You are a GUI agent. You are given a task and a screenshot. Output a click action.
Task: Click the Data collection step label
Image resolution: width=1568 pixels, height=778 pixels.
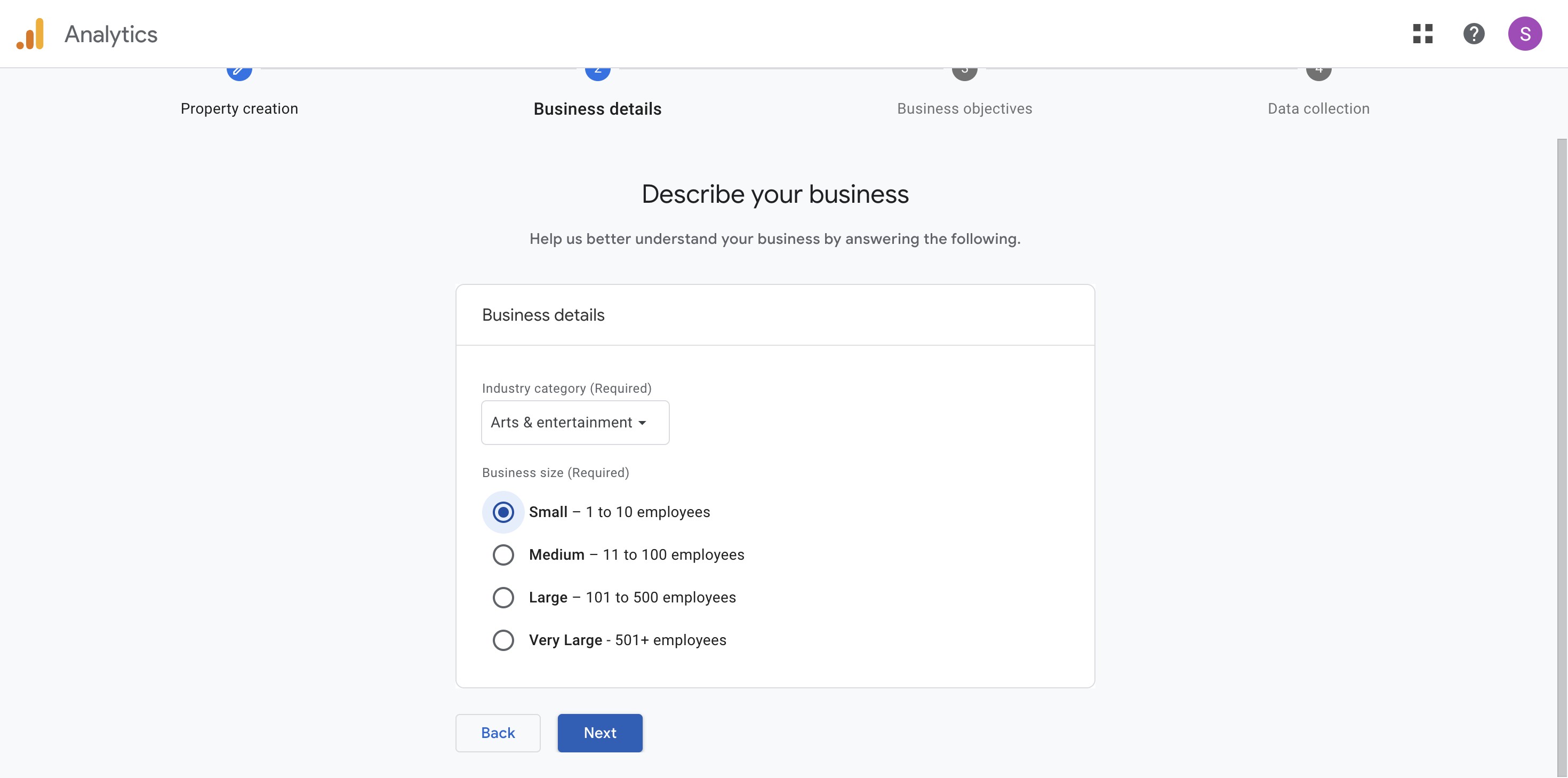click(x=1318, y=109)
